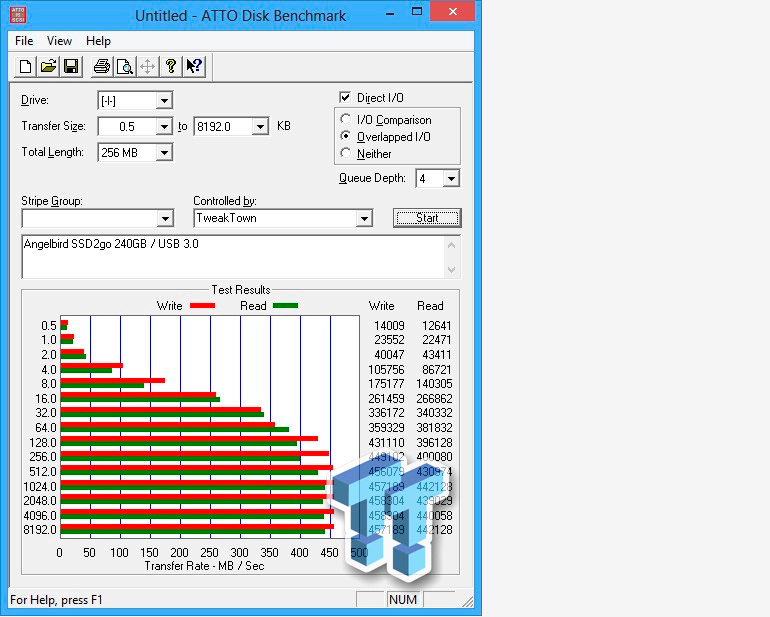Click the green Read legend swatch
The height and width of the screenshot is (617, 770).
(285, 306)
